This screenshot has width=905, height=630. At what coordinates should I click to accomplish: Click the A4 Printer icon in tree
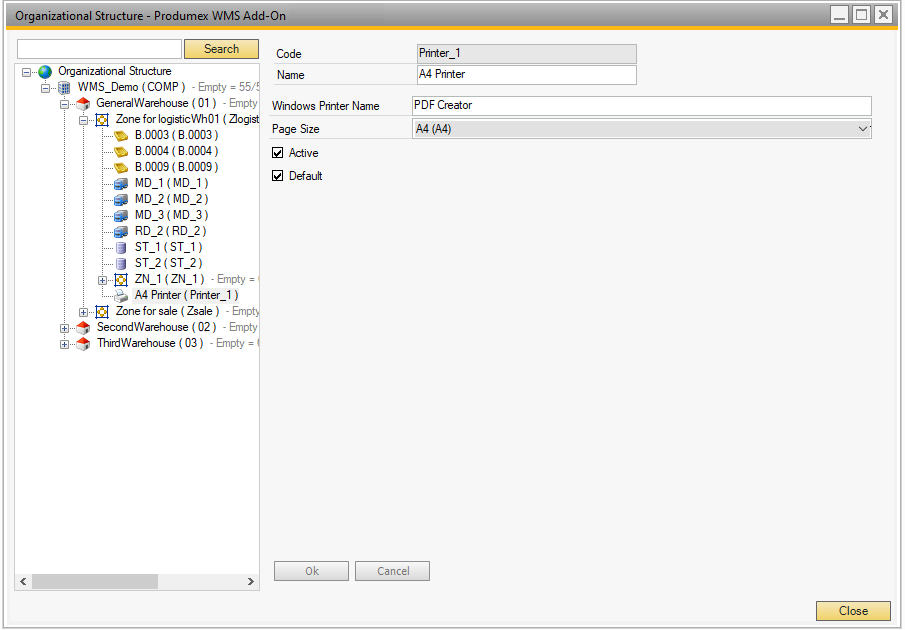point(121,296)
